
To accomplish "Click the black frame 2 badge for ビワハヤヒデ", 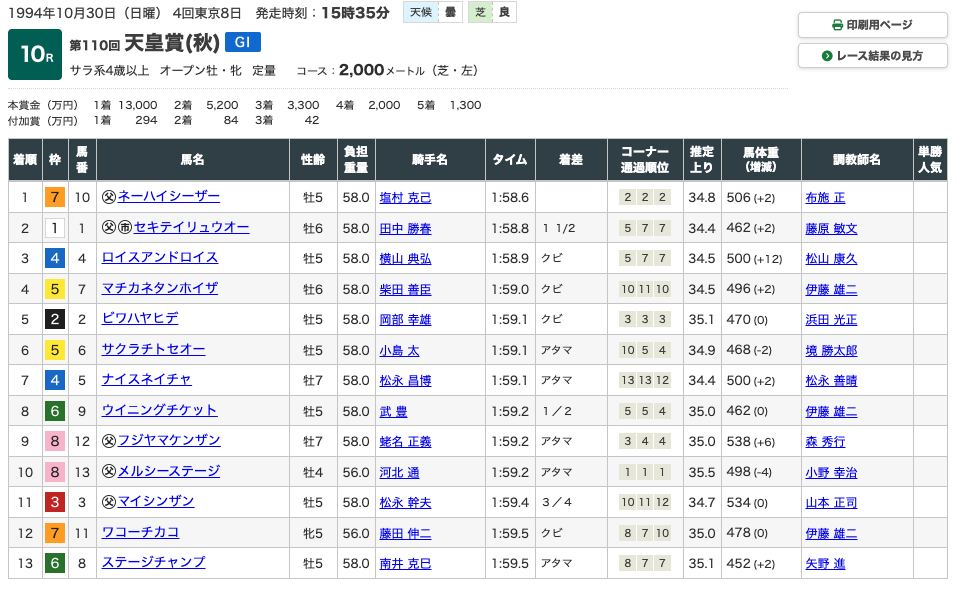I will point(55,319).
